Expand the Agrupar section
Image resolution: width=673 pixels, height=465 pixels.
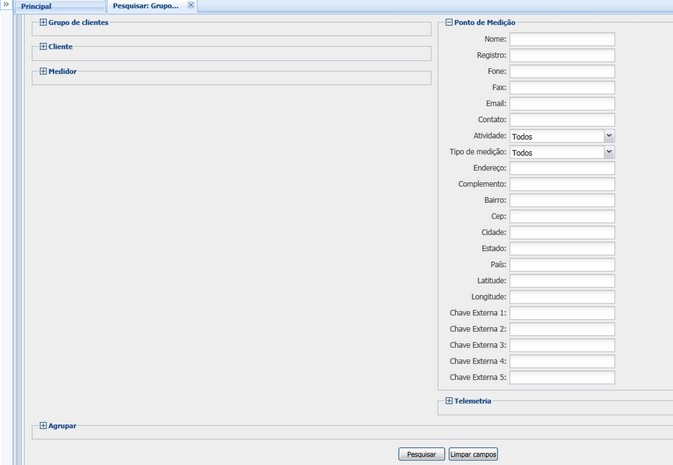click(x=43, y=426)
